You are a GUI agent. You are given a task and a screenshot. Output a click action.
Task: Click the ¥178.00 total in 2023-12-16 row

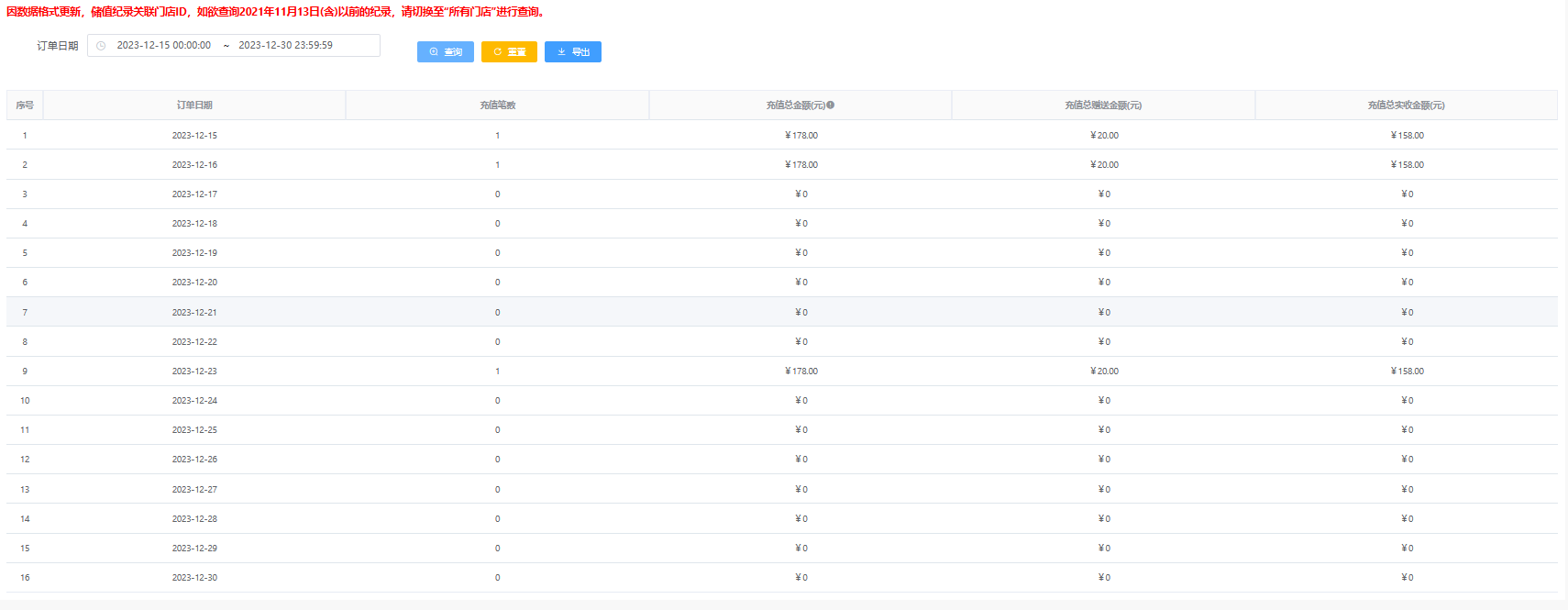point(801,165)
